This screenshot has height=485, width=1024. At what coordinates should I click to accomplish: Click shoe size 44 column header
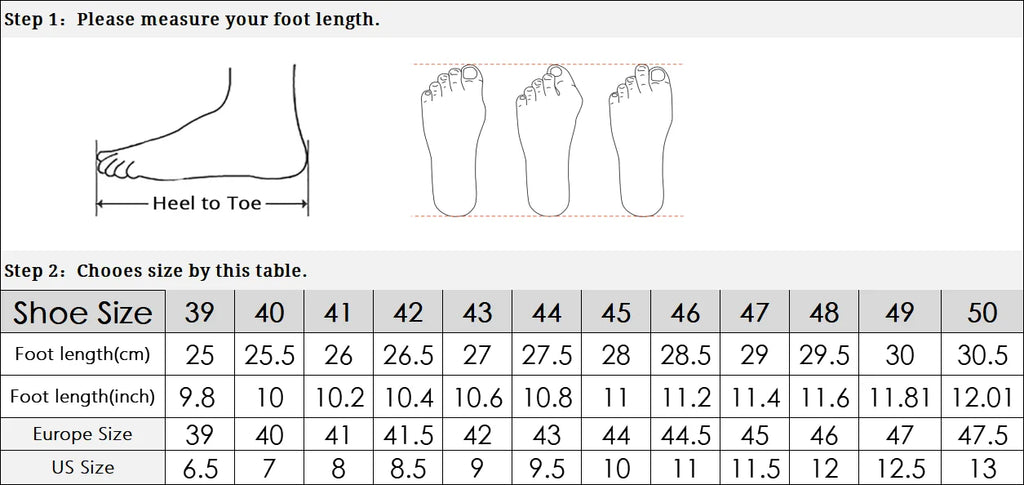coord(546,313)
